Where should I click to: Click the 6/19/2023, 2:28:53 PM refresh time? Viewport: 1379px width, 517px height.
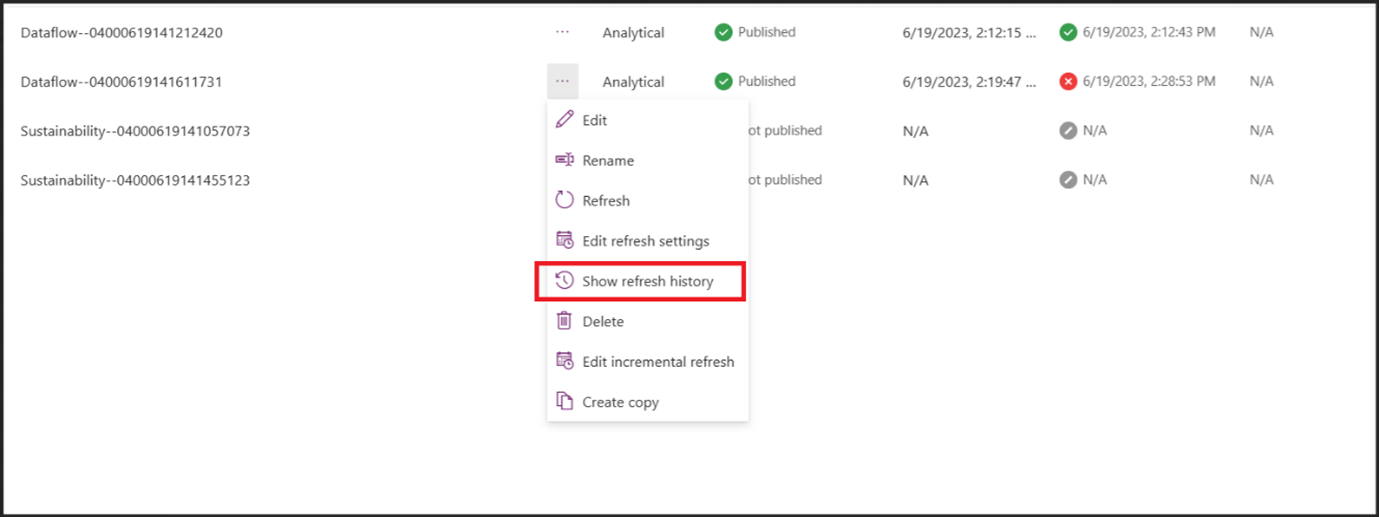1149,81
